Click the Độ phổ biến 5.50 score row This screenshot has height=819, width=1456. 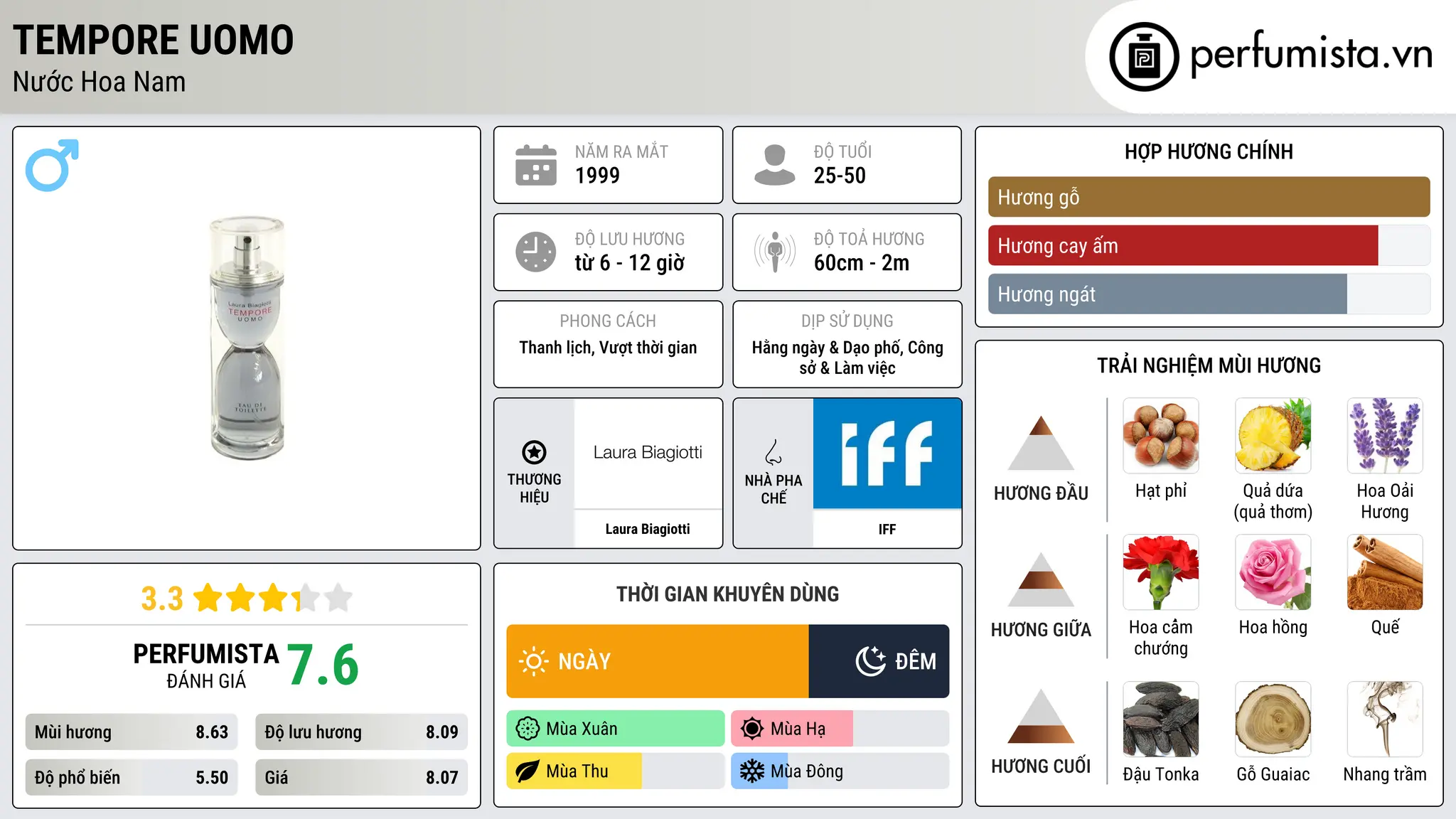132,778
